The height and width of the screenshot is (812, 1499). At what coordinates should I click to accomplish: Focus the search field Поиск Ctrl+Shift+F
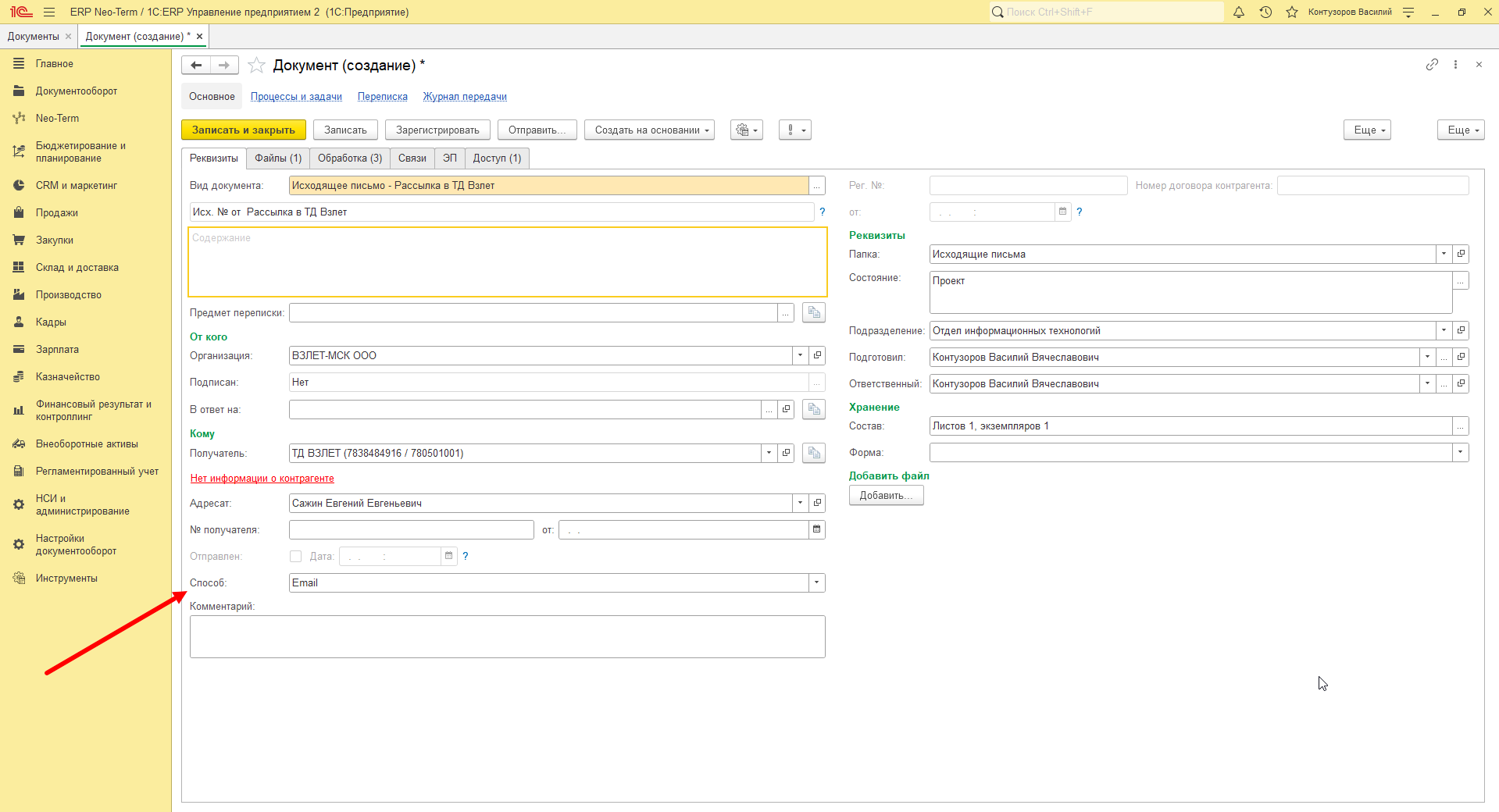[x=1106, y=12]
